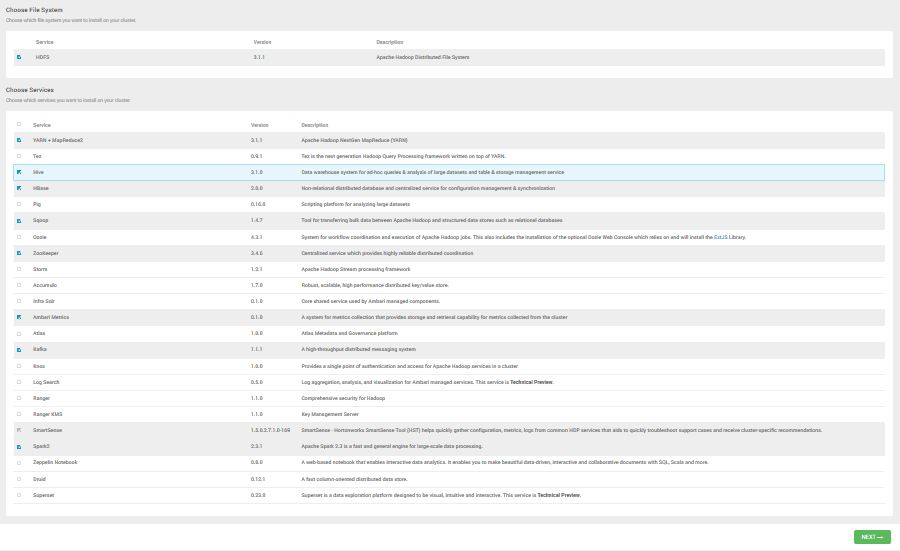Uncheck the YARN + MapReduce2 checkbox
The height and width of the screenshot is (551, 900).
pos(19,140)
